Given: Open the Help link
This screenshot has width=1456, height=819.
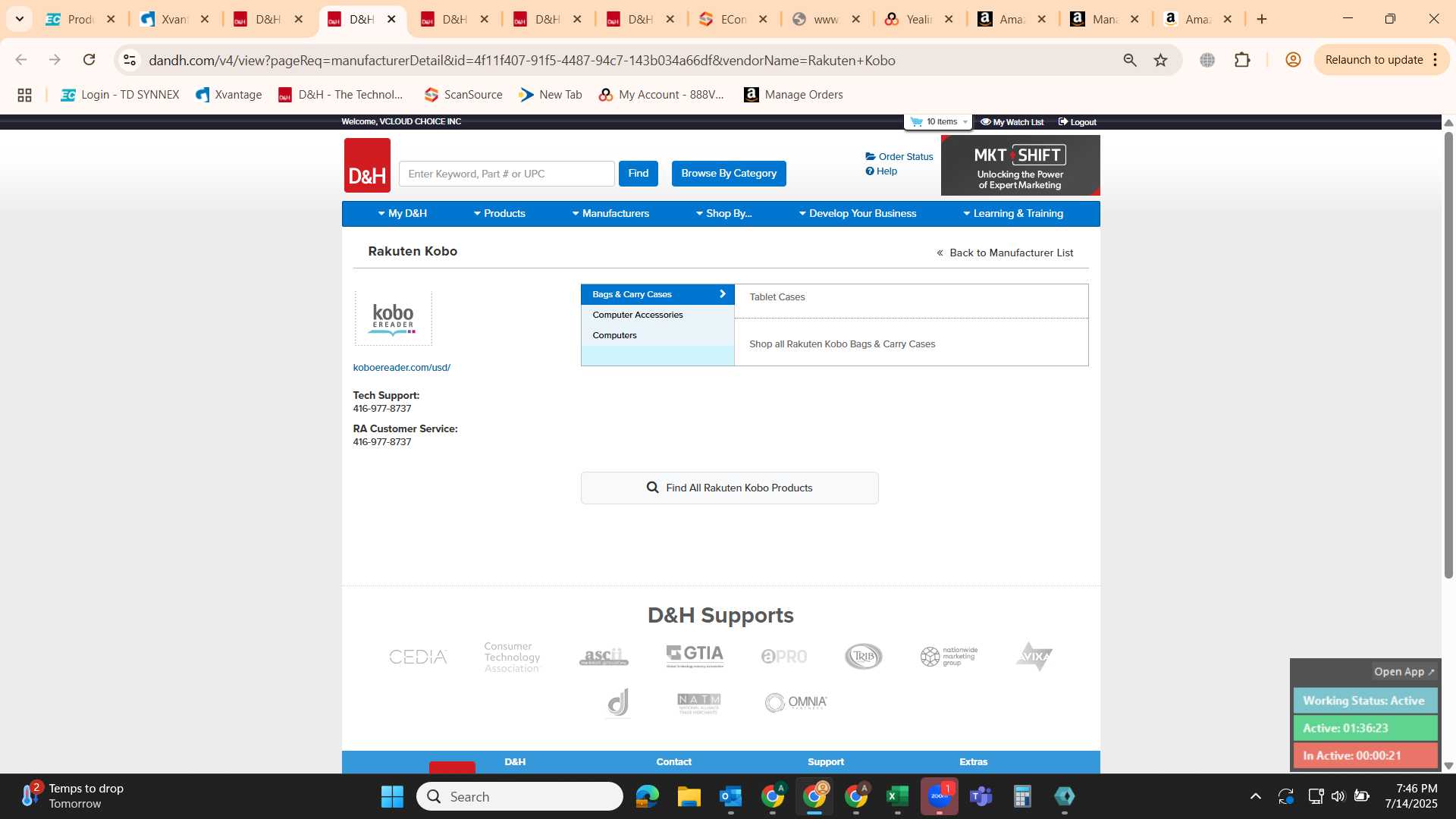Looking at the screenshot, I should coord(881,171).
